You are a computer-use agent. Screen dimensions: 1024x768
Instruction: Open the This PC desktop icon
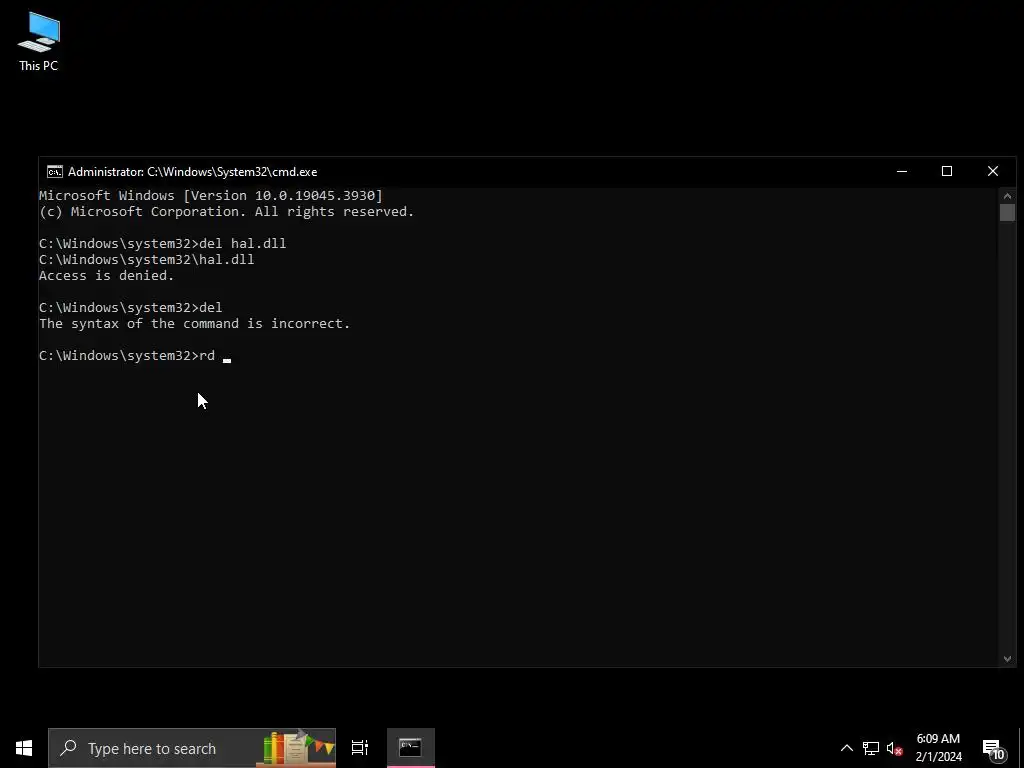[x=39, y=42]
